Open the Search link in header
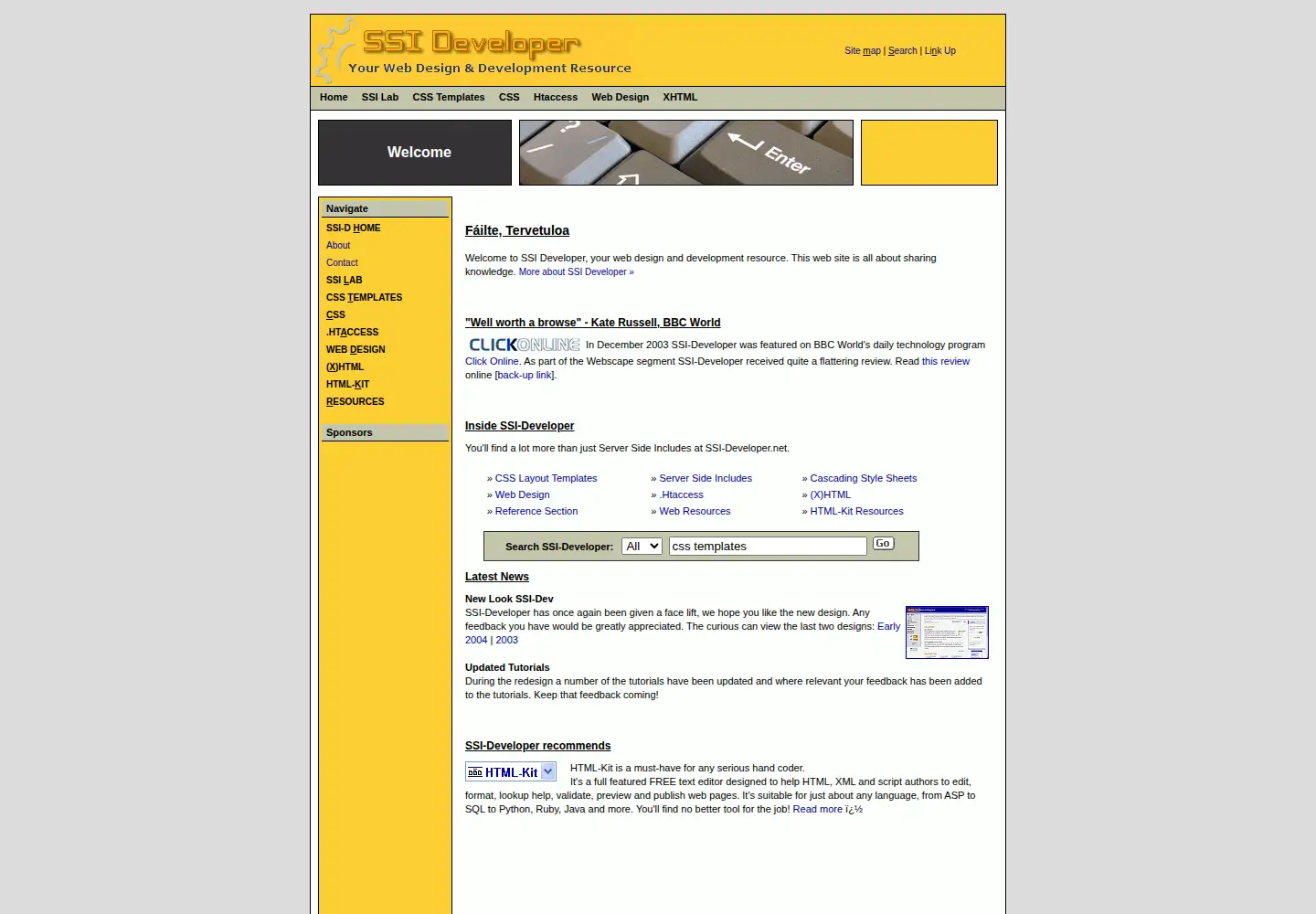This screenshot has width=1316, height=914. (903, 51)
